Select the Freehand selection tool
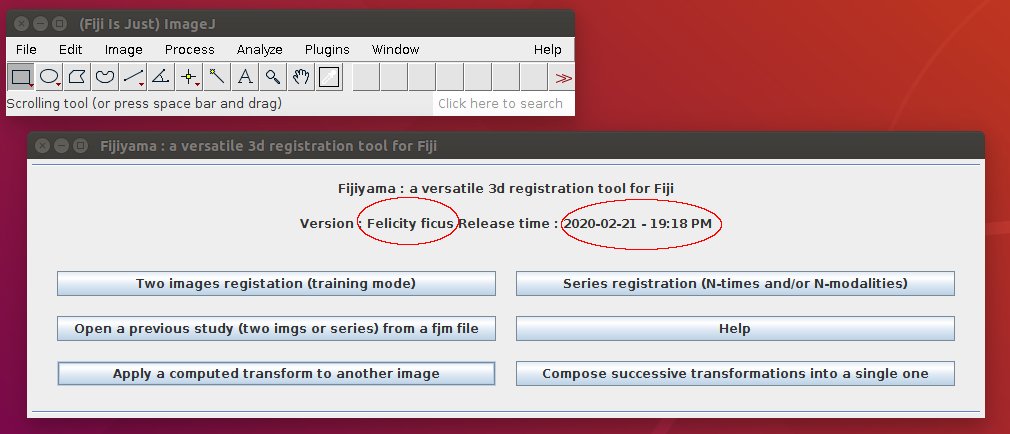 tap(105, 77)
